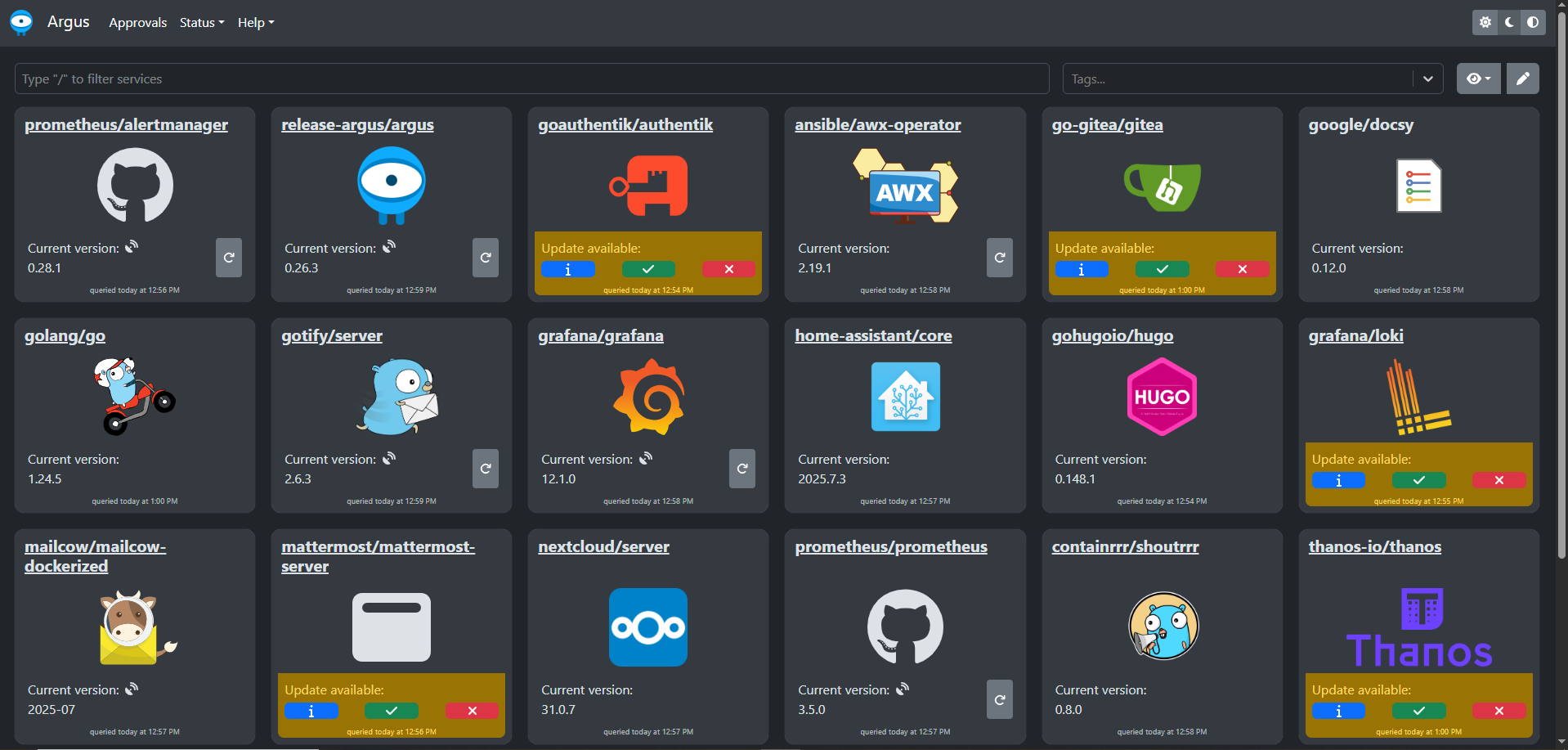
Task: Show info for mattermost-server update
Action: [x=311, y=711]
